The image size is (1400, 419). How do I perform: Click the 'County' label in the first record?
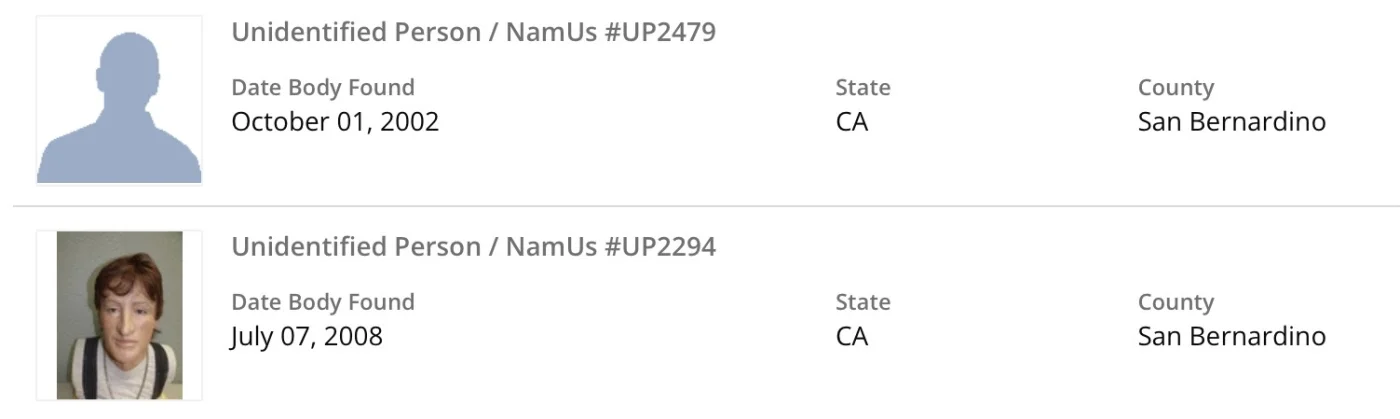click(x=1175, y=88)
